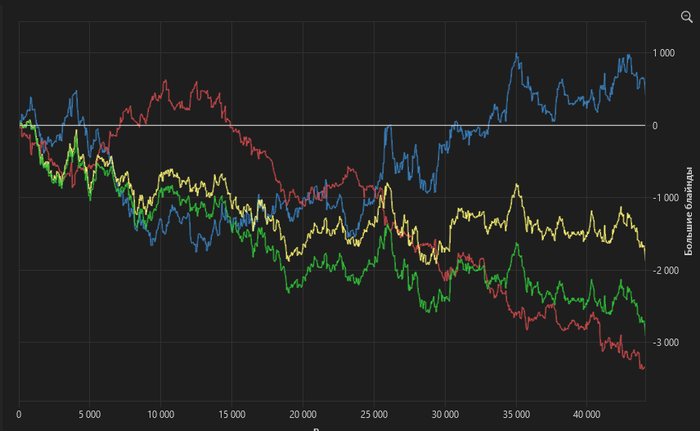Click the x-axis label 10 000

coord(161,414)
